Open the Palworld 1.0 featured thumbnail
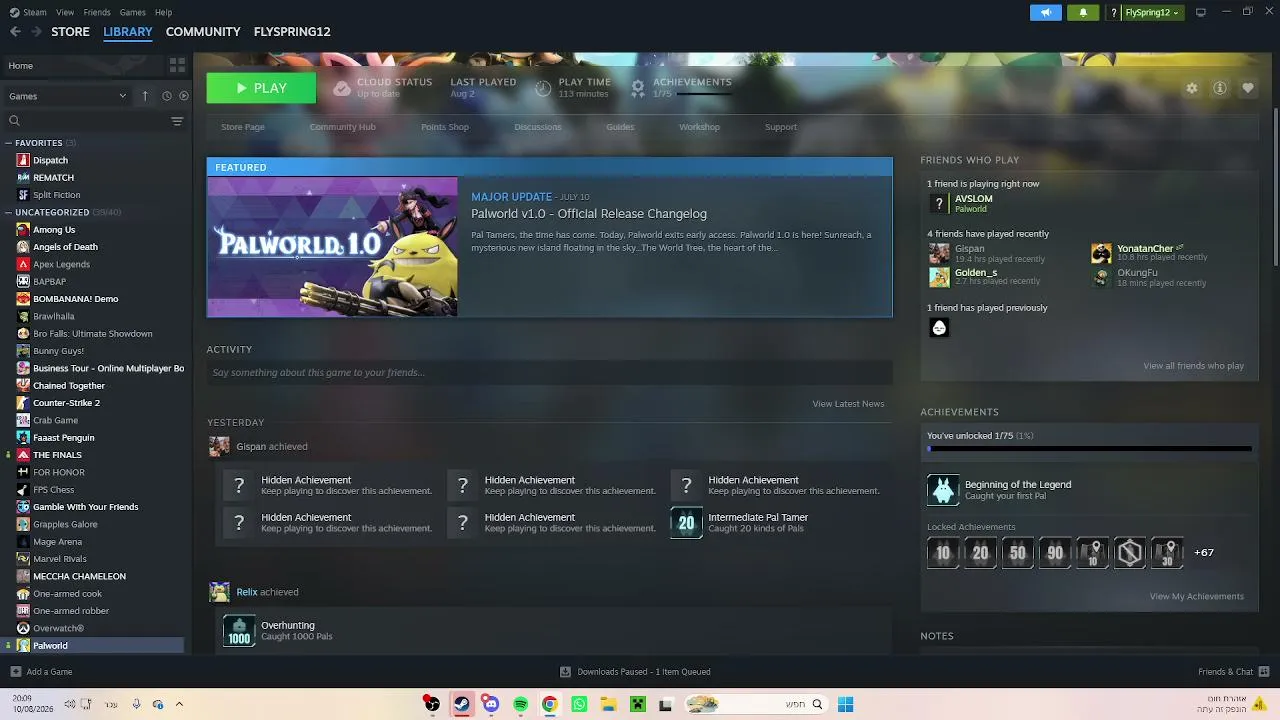The height and width of the screenshot is (720, 1280). point(332,247)
